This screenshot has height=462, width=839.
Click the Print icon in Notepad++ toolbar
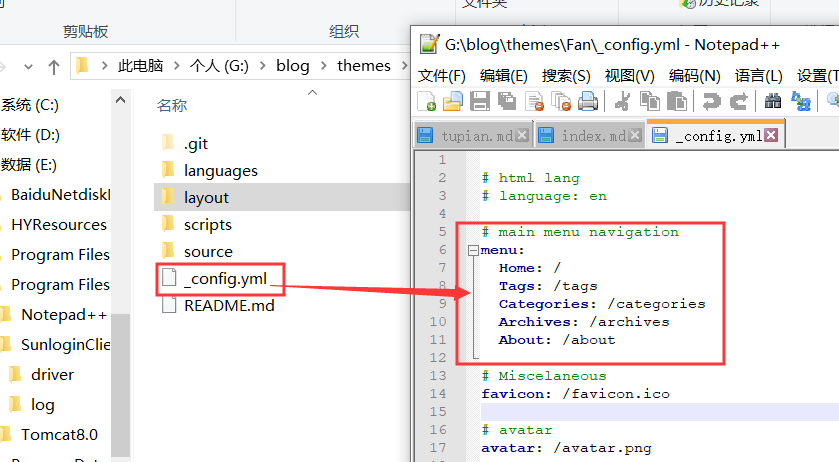coord(588,101)
